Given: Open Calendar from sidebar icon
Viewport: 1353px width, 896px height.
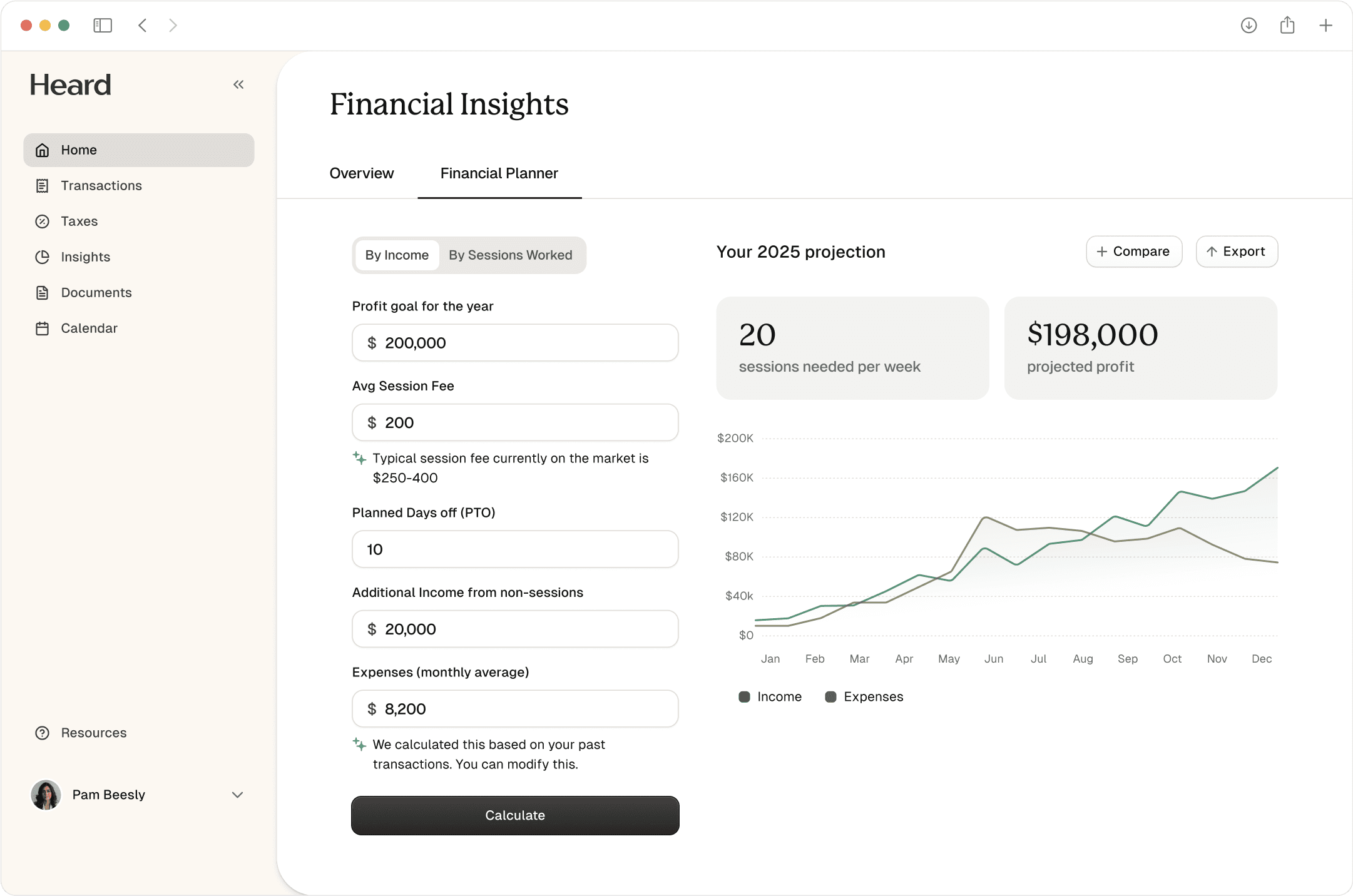Looking at the screenshot, I should pos(42,328).
